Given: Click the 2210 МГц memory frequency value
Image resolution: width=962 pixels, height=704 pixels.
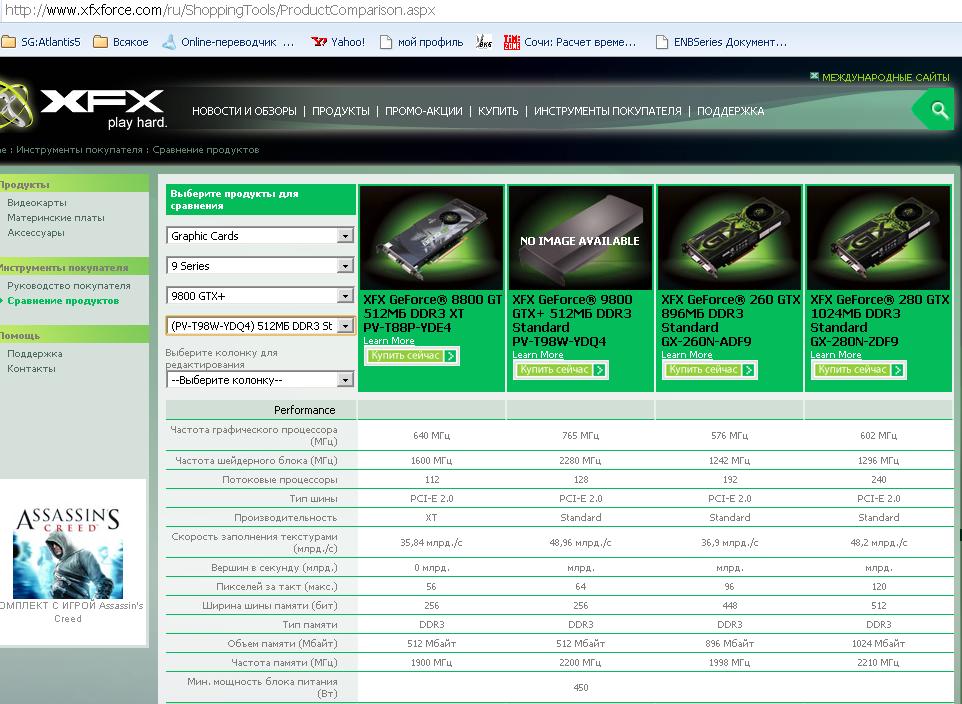Looking at the screenshot, I should (879, 663).
